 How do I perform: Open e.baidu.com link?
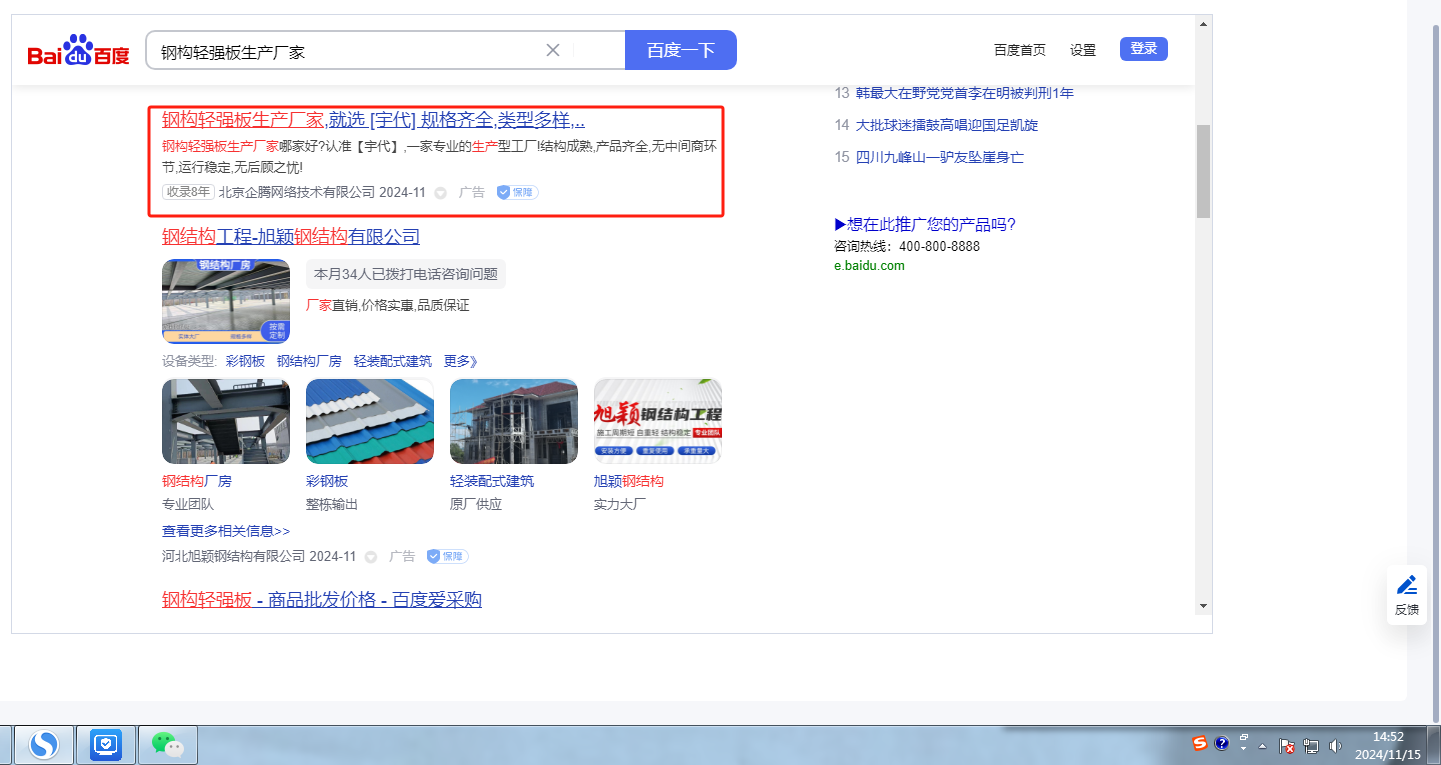coord(869,265)
